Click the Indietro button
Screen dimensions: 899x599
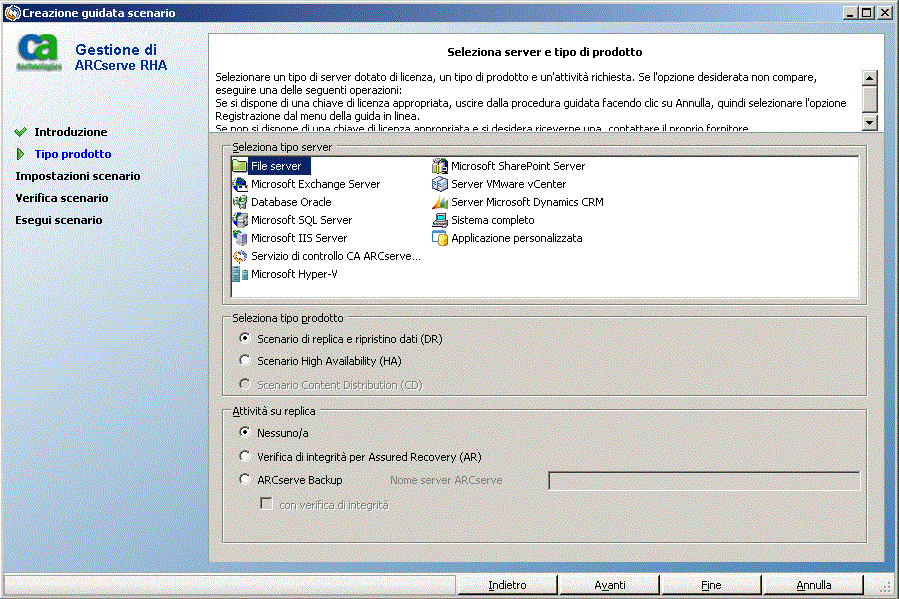[507, 585]
